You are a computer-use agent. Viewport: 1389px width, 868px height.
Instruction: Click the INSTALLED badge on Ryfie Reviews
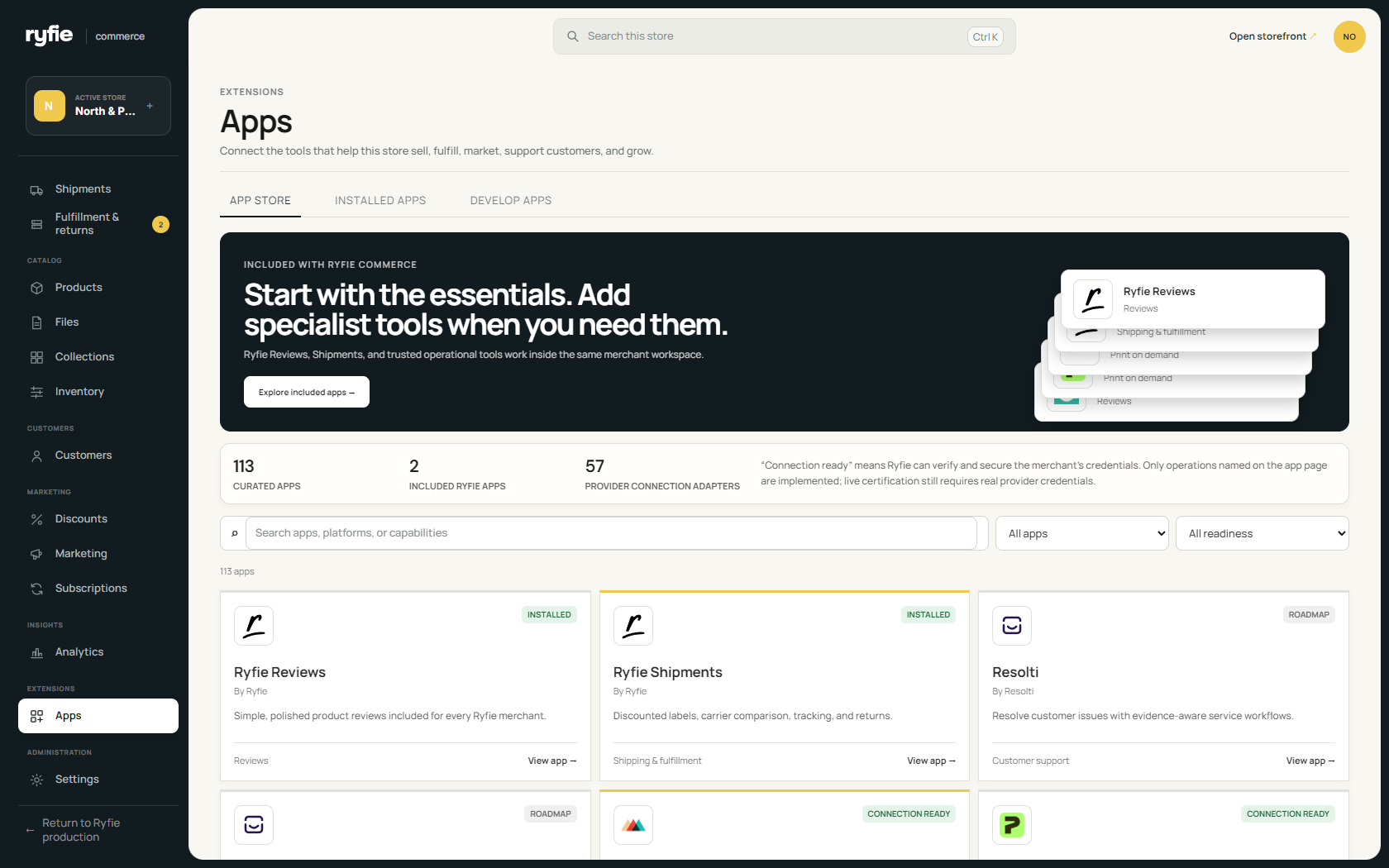(x=549, y=615)
